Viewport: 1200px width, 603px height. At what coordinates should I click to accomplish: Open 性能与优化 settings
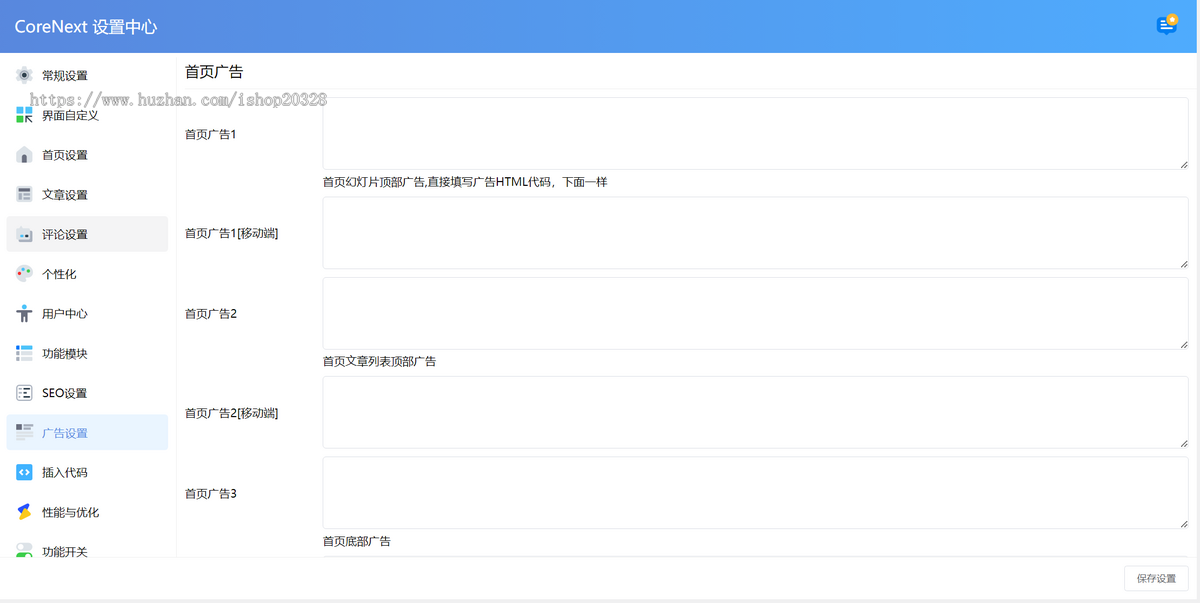pos(87,512)
